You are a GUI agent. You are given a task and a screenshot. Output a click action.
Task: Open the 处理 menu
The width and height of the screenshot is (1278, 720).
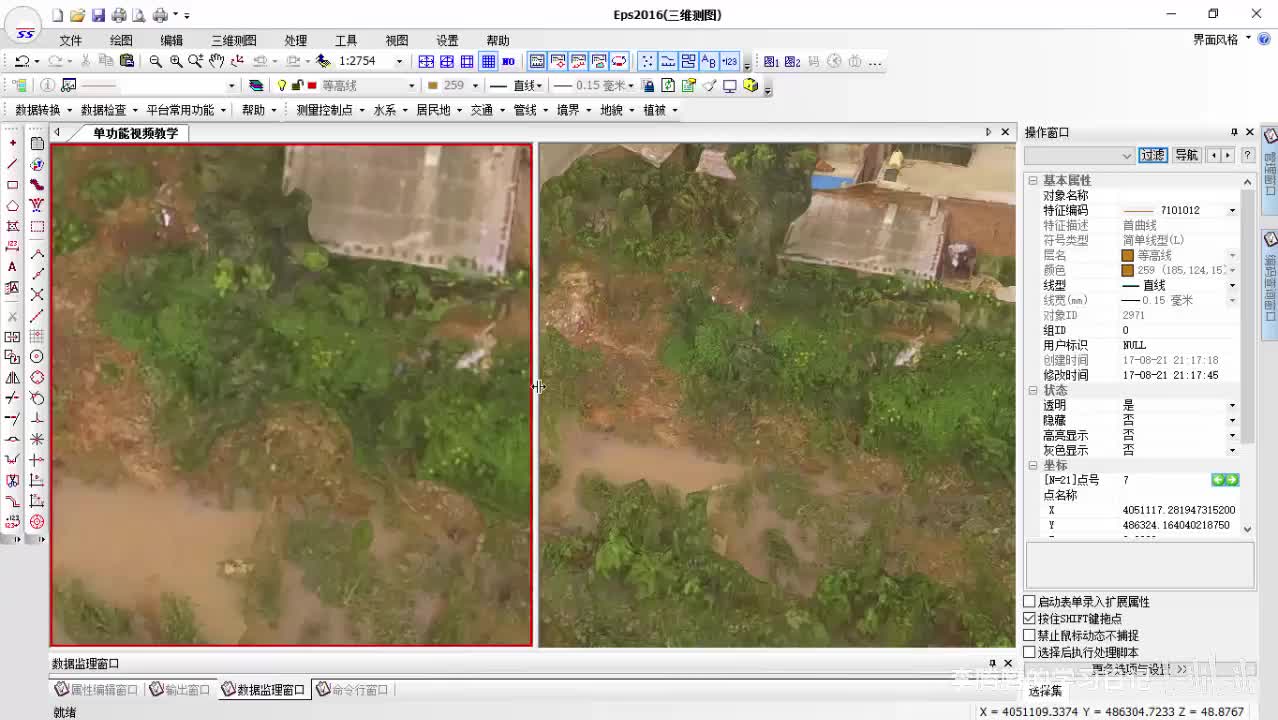click(295, 41)
